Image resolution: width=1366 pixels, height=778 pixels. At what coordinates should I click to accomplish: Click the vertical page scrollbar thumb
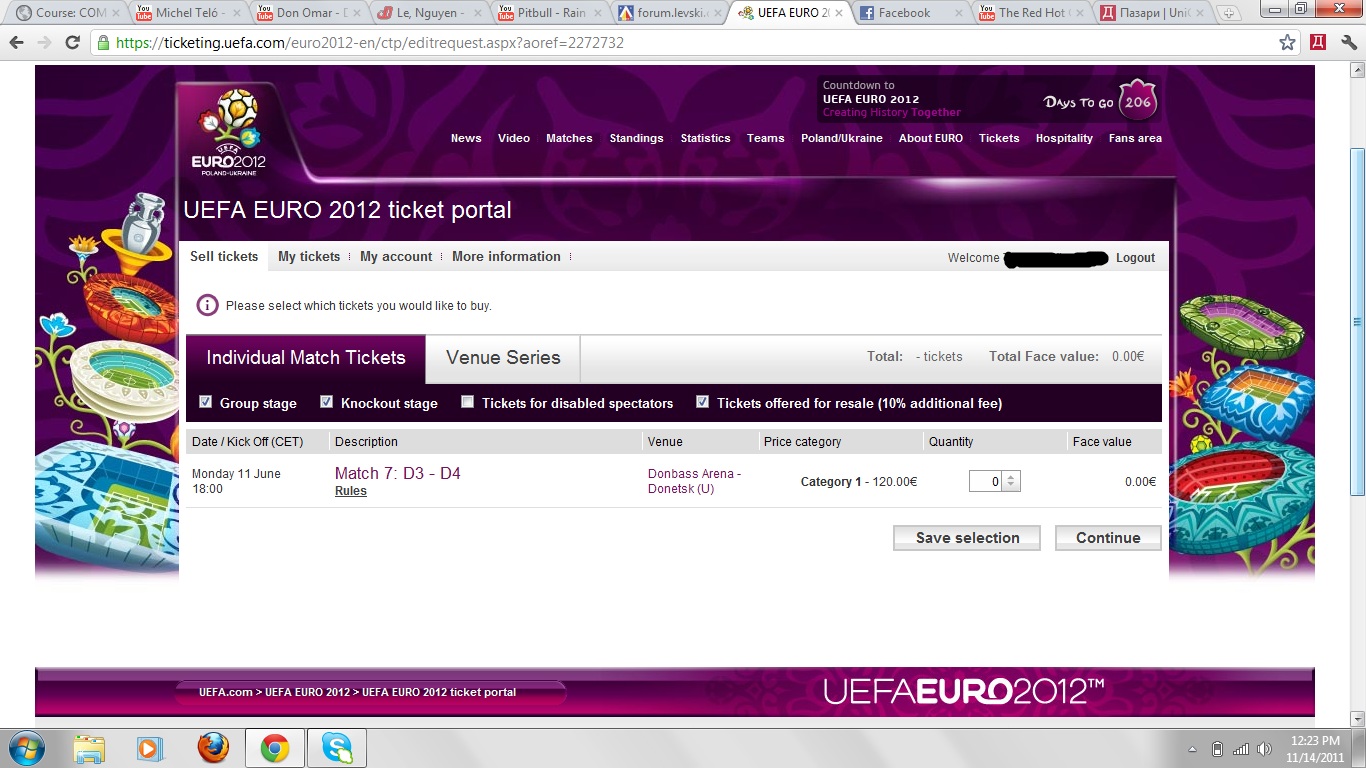pyautogui.click(x=1357, y=320)
